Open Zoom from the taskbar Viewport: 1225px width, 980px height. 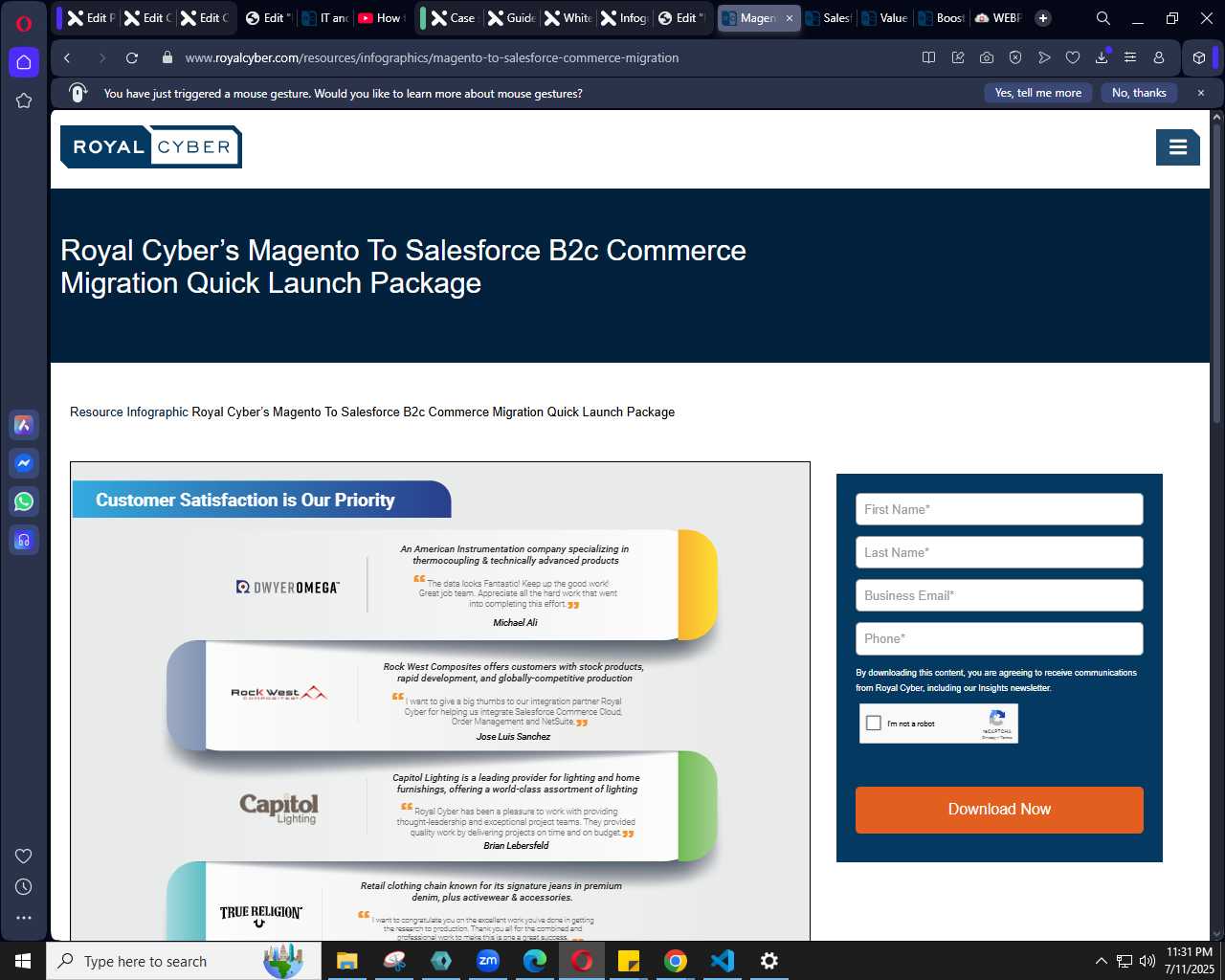tap(488, 961)
